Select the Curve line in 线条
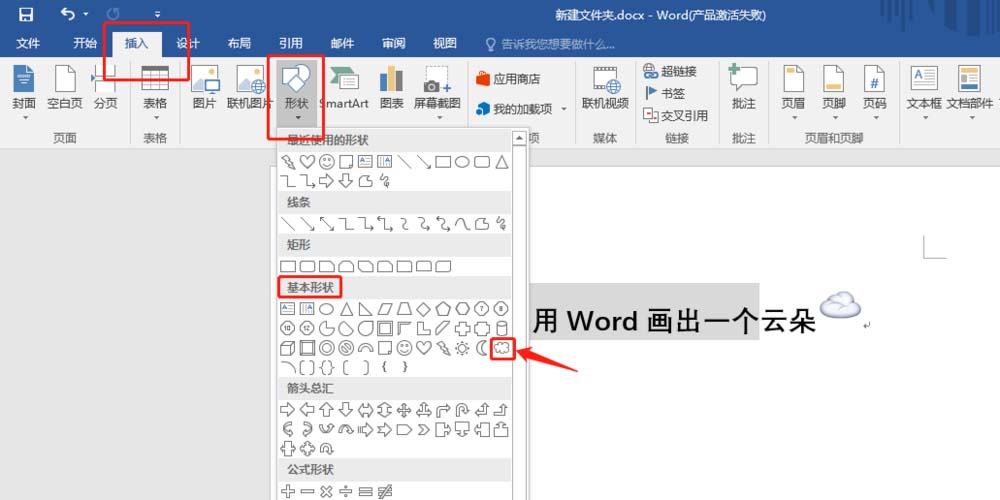Image resolution: width=1000 pixels, height=500 pixels. click(x=462, y=224)
